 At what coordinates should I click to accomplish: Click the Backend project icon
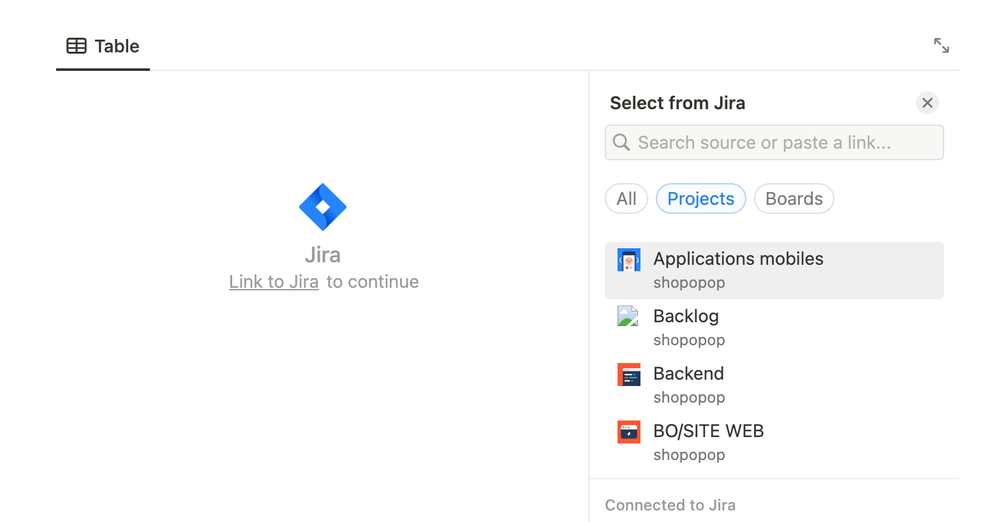629,375
